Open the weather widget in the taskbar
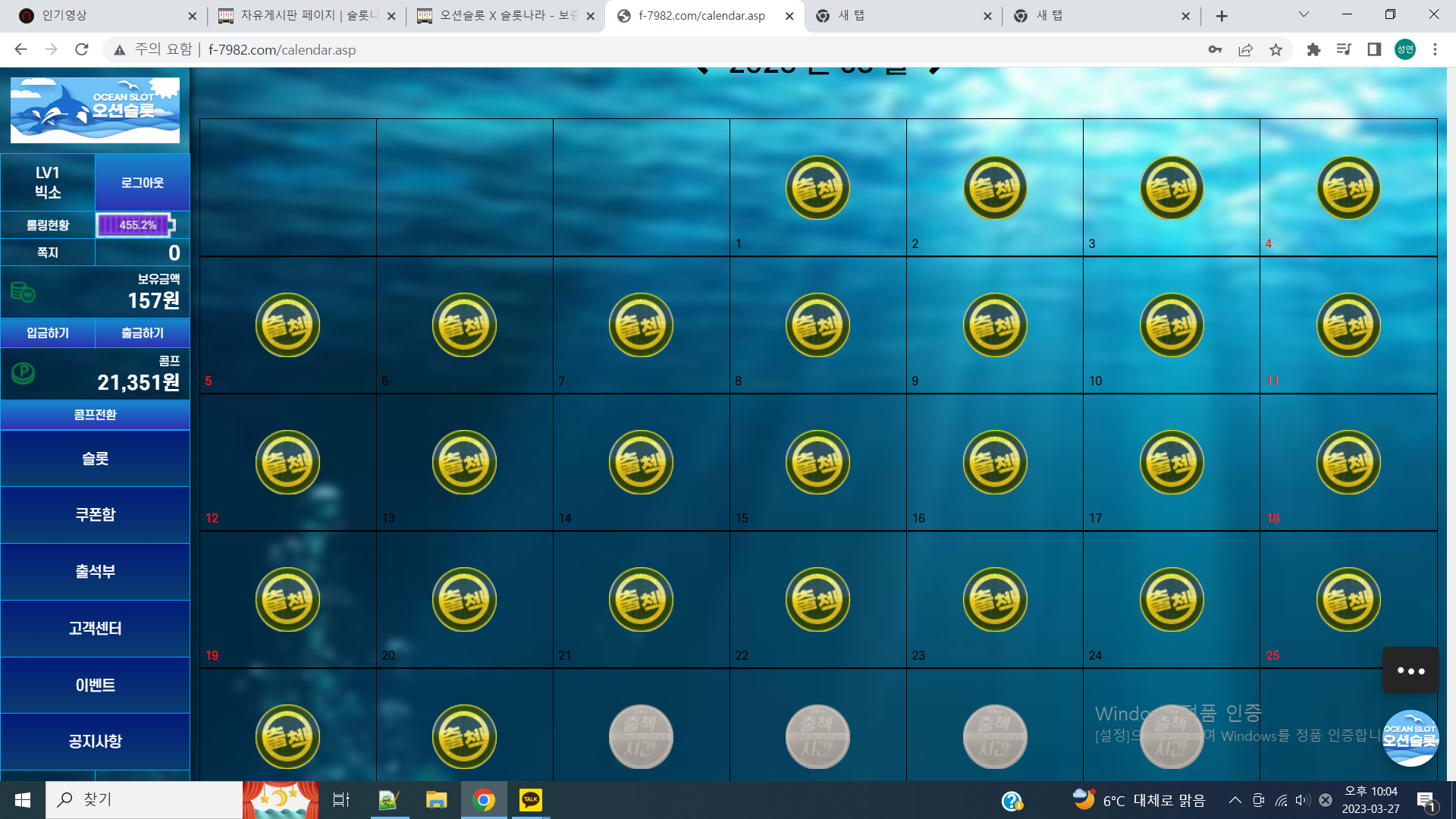 pyautogui.click(x=1138, y=800)
